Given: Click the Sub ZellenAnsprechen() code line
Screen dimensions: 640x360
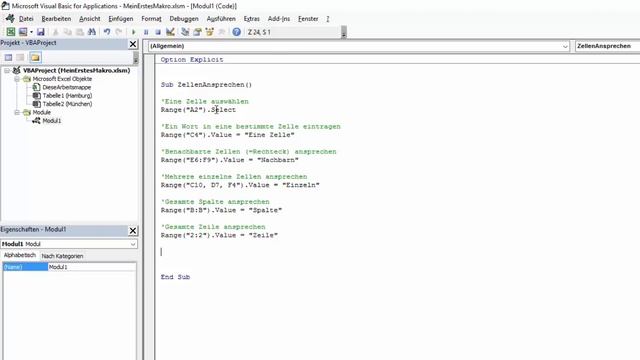Looking at the screenshot, I should pyautogui.click(x=206, y=85).
